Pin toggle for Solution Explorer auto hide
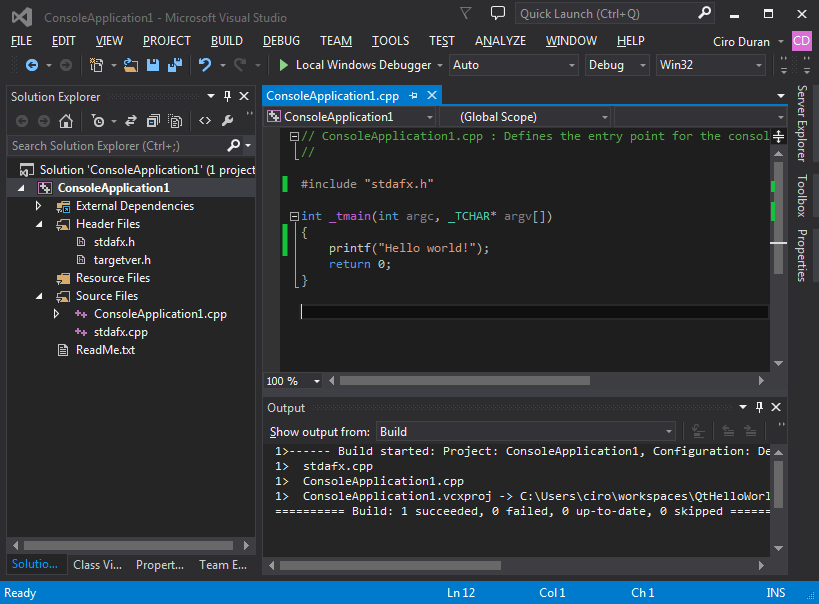 pos(227,96)
